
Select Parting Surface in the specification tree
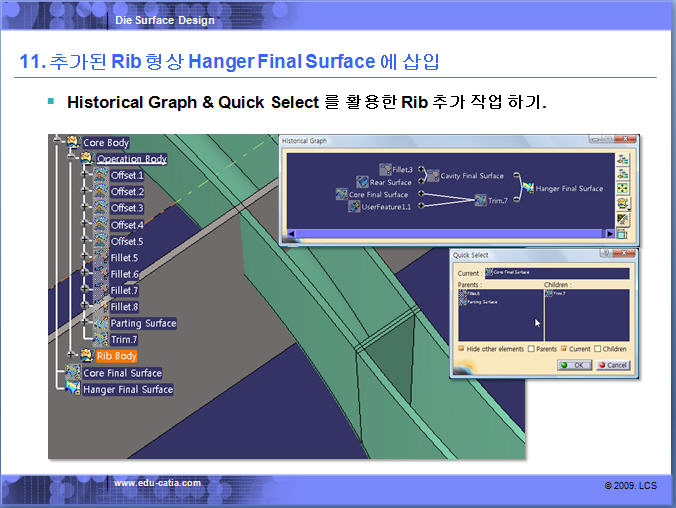tap(142, 323)
